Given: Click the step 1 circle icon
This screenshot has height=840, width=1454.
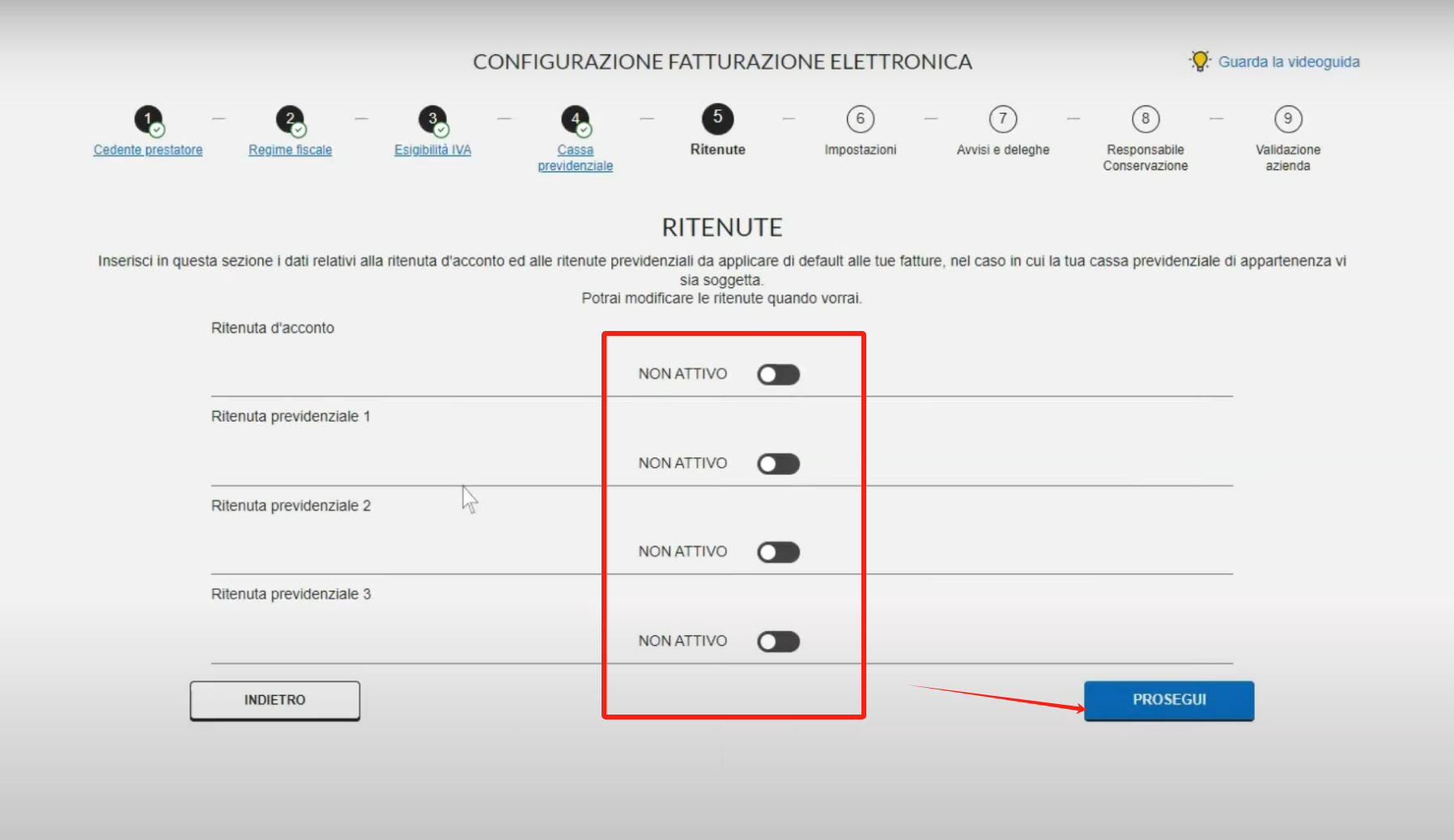Looking at the screenshot, I should [x=149, y=120].
